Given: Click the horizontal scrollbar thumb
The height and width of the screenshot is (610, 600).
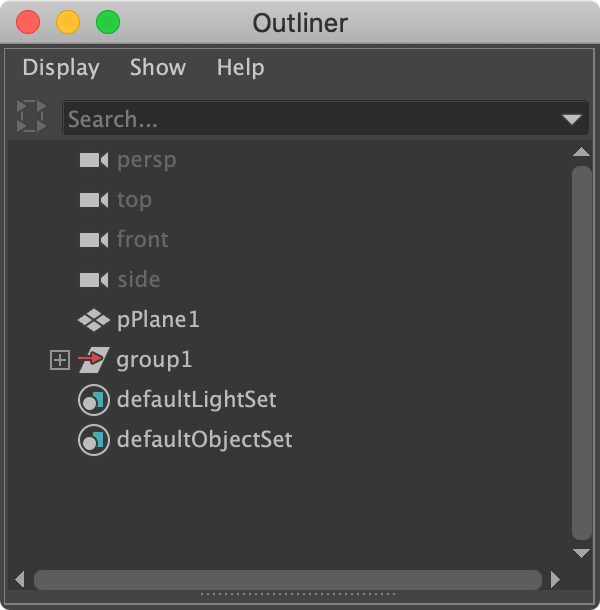Looking at the screenshot, I should point(288,579).
